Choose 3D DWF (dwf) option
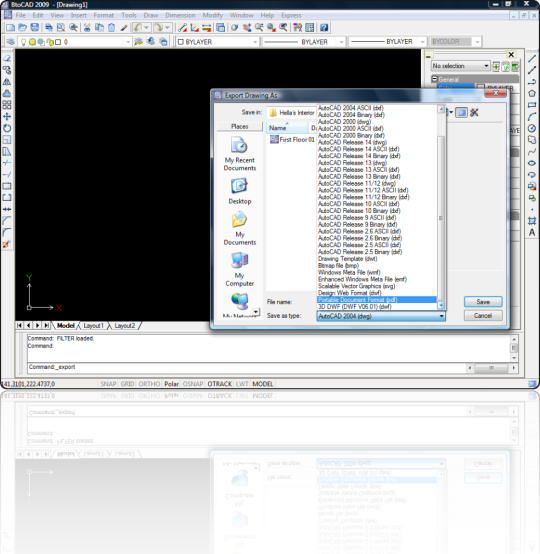540x554 pixels. [377, 307]
